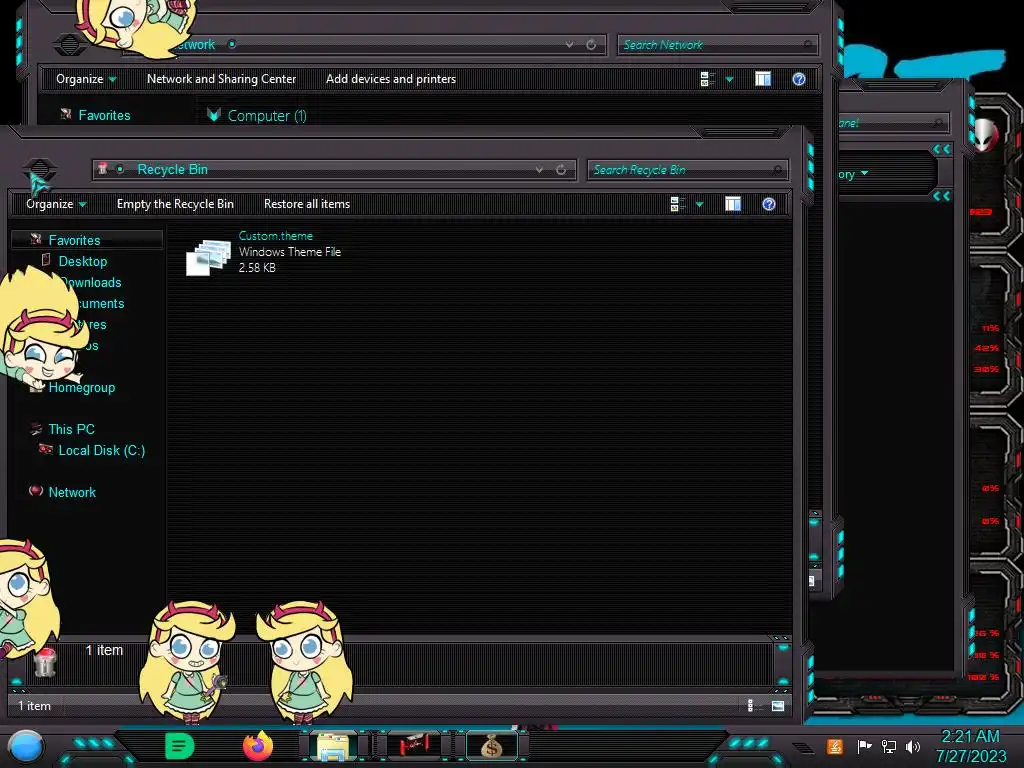Refresh the Recycle Bin address bar

click(x=561, y=170)
